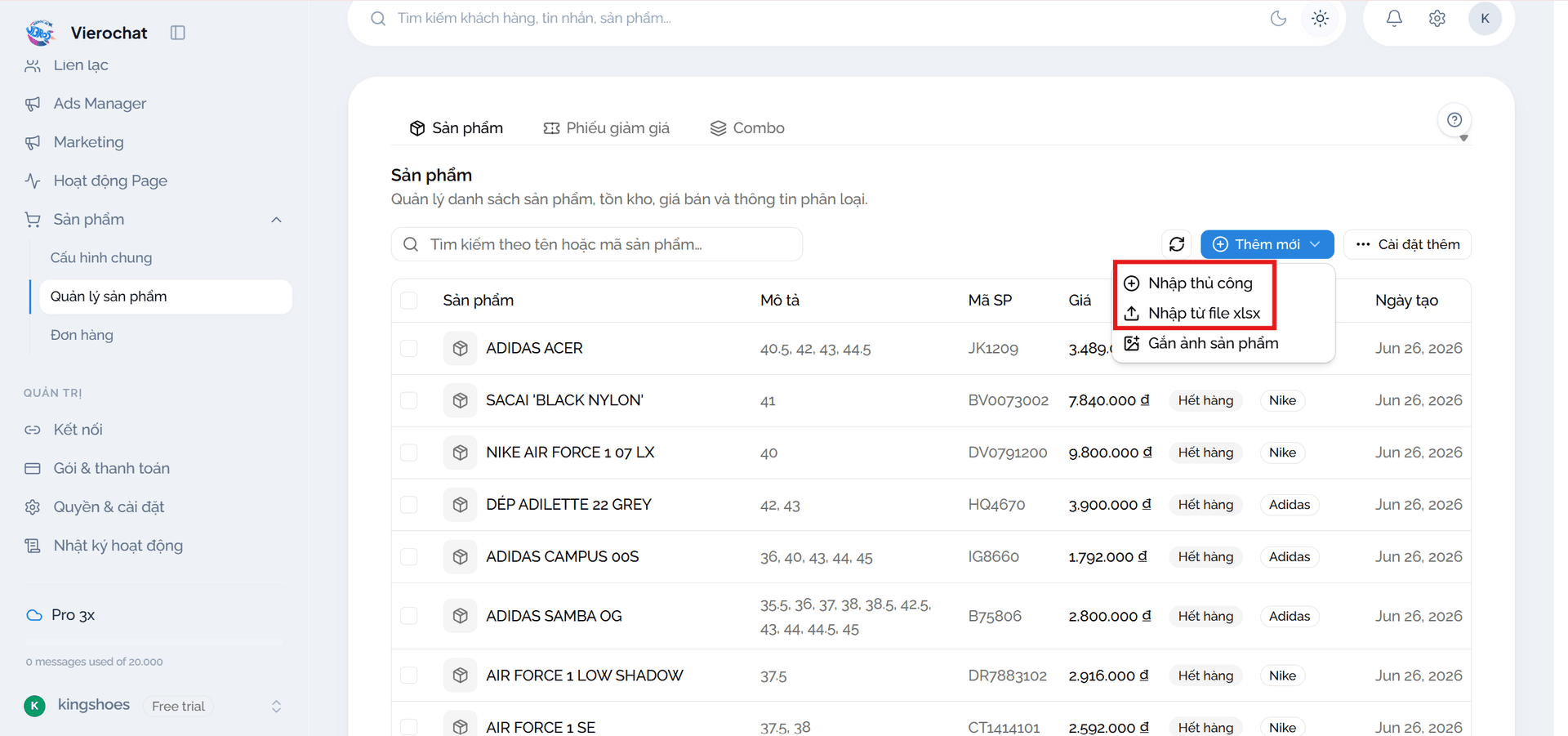Open Kết nối connections page
1568x736 pixels.
click(78, 430)
